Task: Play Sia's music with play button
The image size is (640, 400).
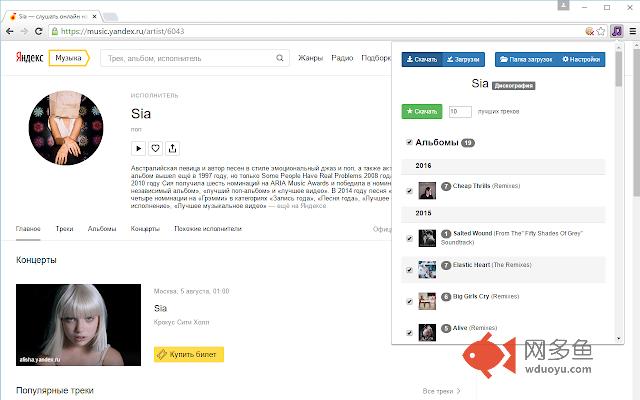Action: [138, 148]
